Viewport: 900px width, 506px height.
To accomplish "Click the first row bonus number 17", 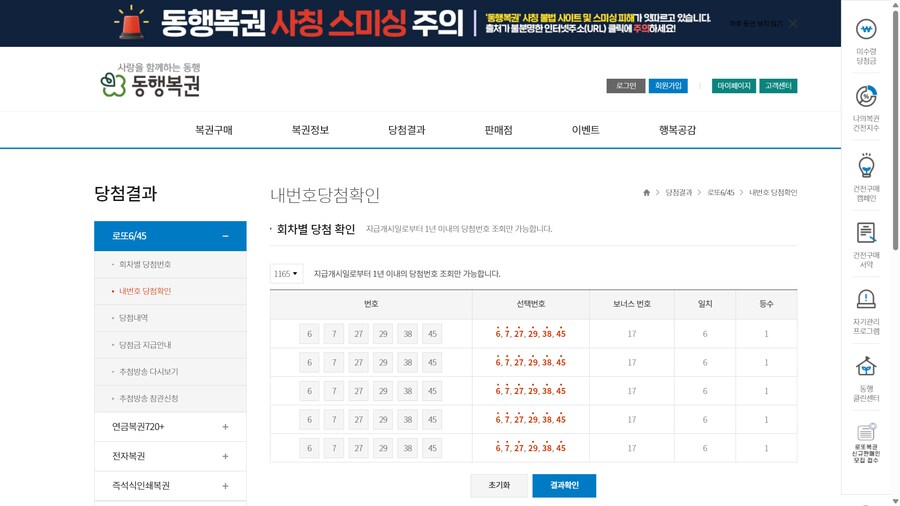I will click(631, 334).
